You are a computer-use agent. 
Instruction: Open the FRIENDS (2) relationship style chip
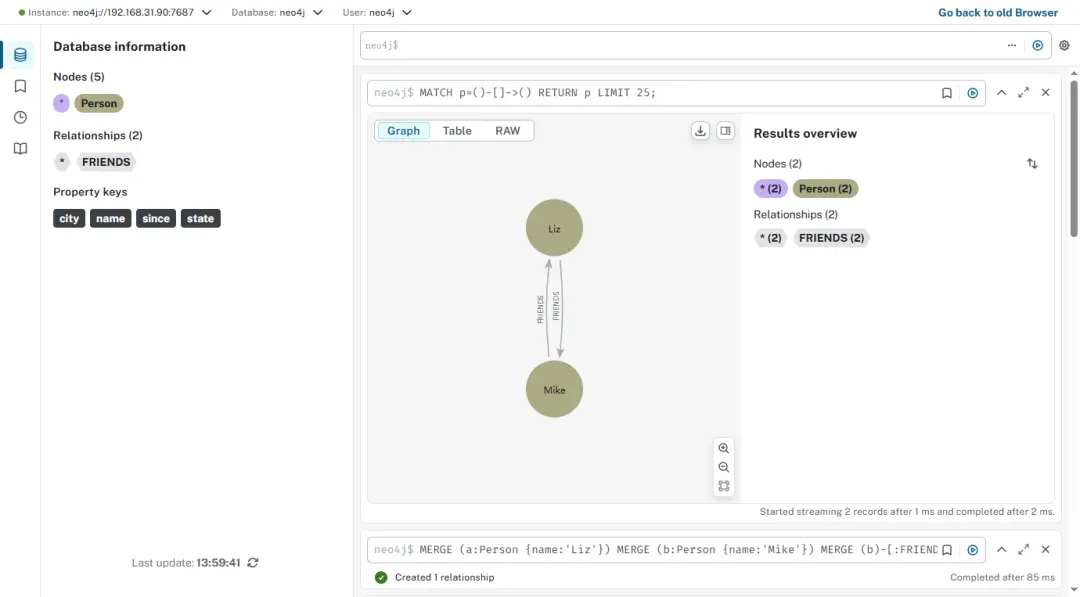(x=831, y=238)
